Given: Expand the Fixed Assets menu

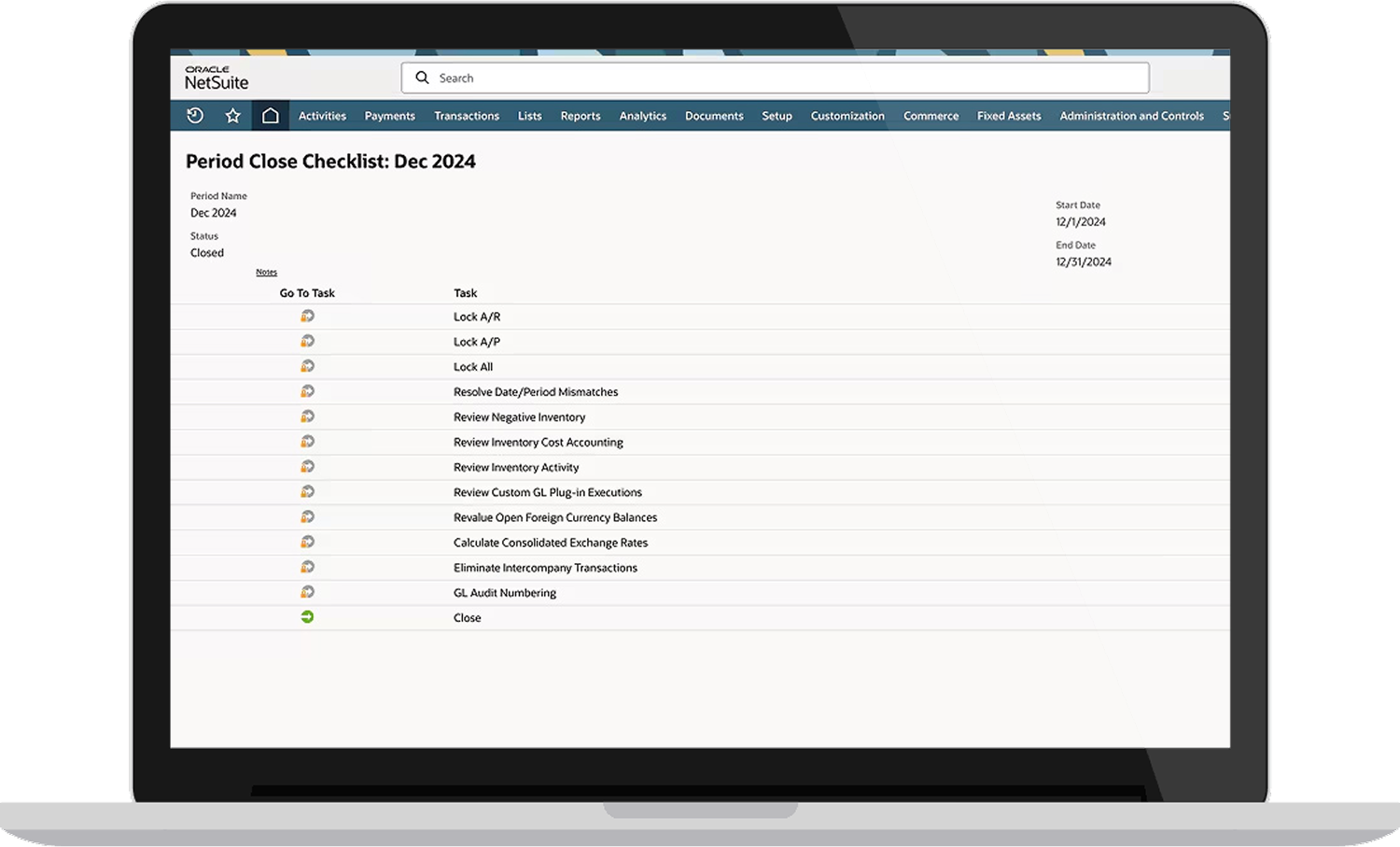Looking at the screenshot, I should tap(1009, 116).
